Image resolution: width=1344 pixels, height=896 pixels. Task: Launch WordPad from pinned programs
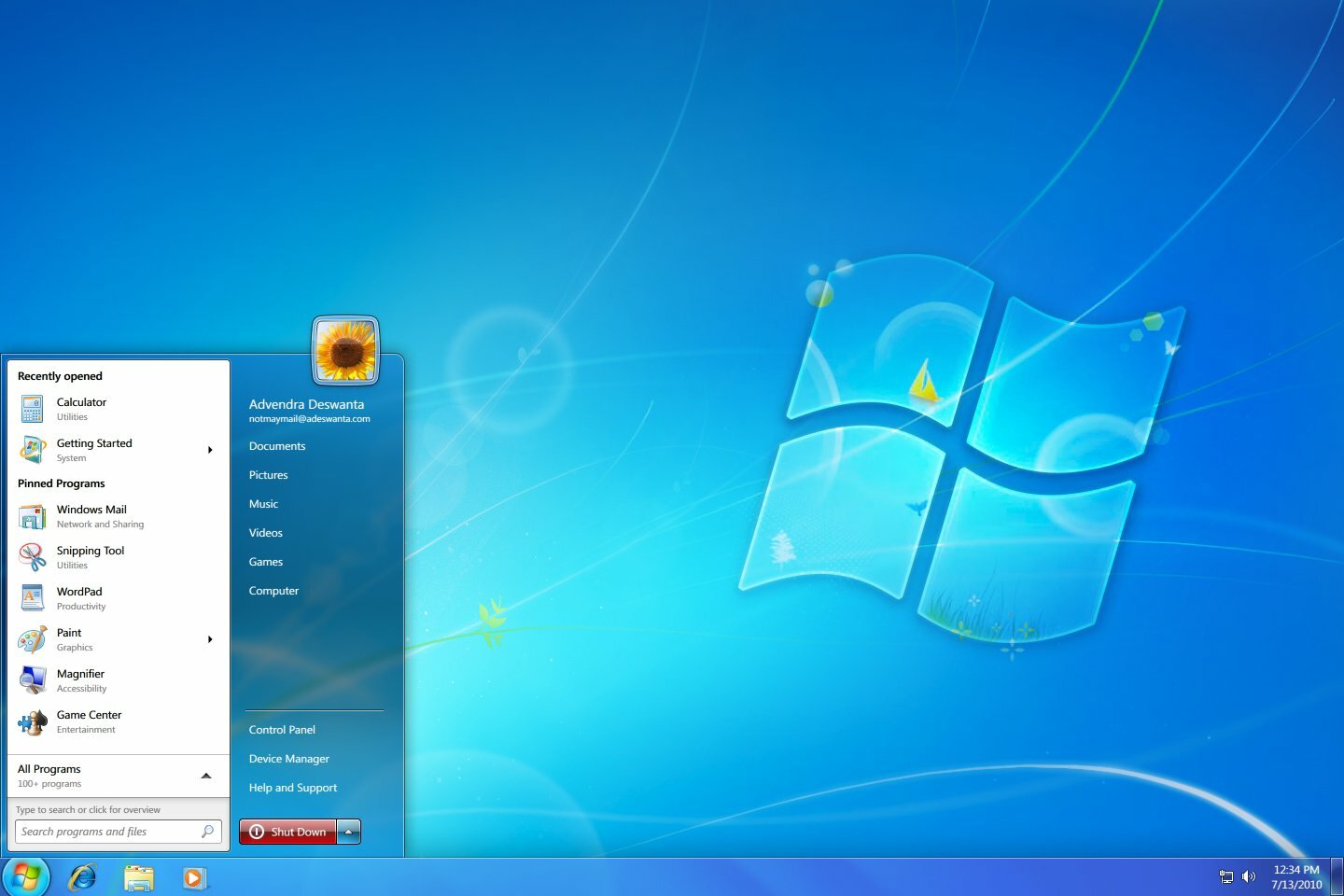[x=79, y=597]
